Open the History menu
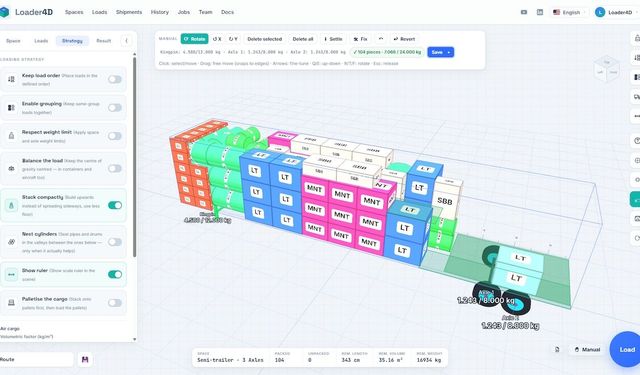 160,12
